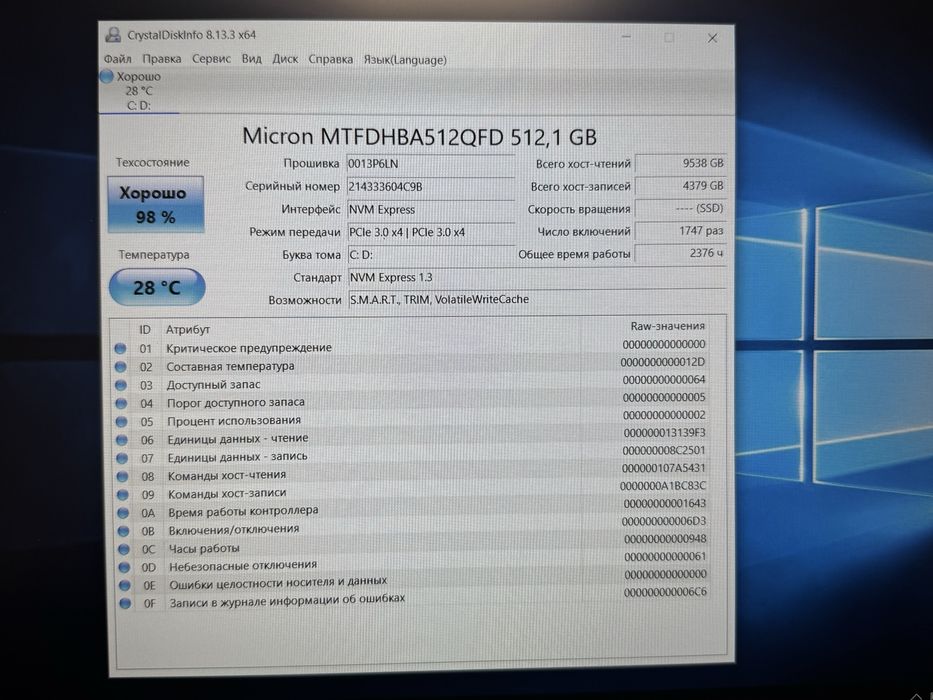This screenshot has height=700, width=933.
Task: Select attribute text Составная температура
Action: [x=230, y=366]
